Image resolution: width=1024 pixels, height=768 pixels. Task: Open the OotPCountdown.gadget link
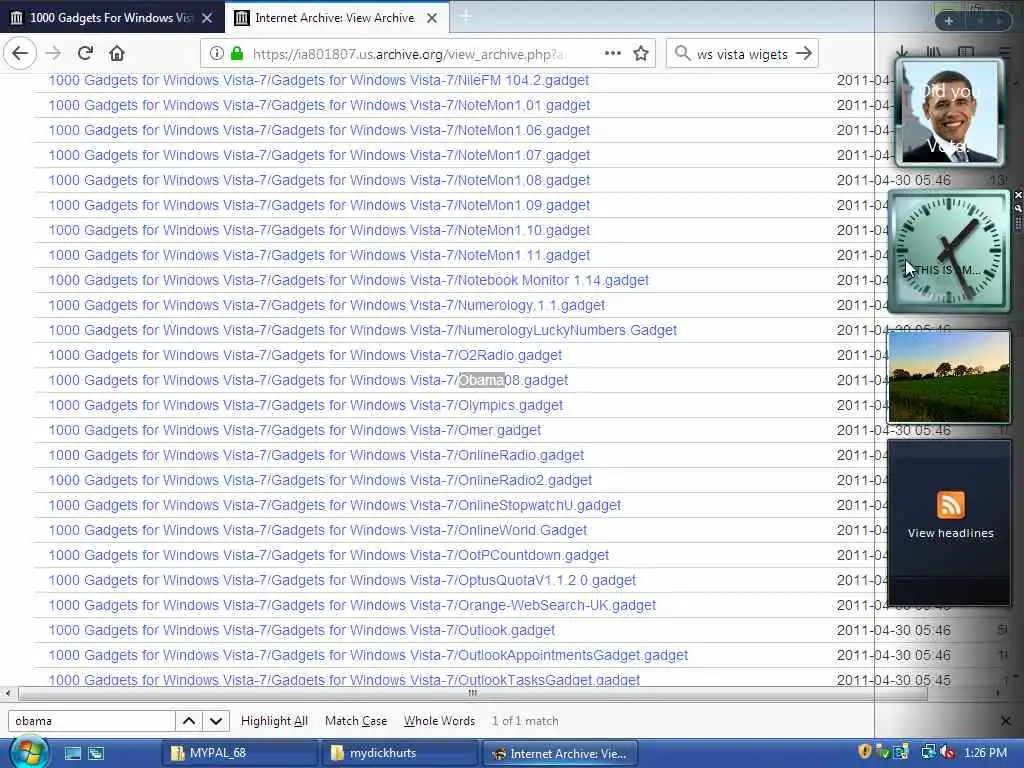328,555
